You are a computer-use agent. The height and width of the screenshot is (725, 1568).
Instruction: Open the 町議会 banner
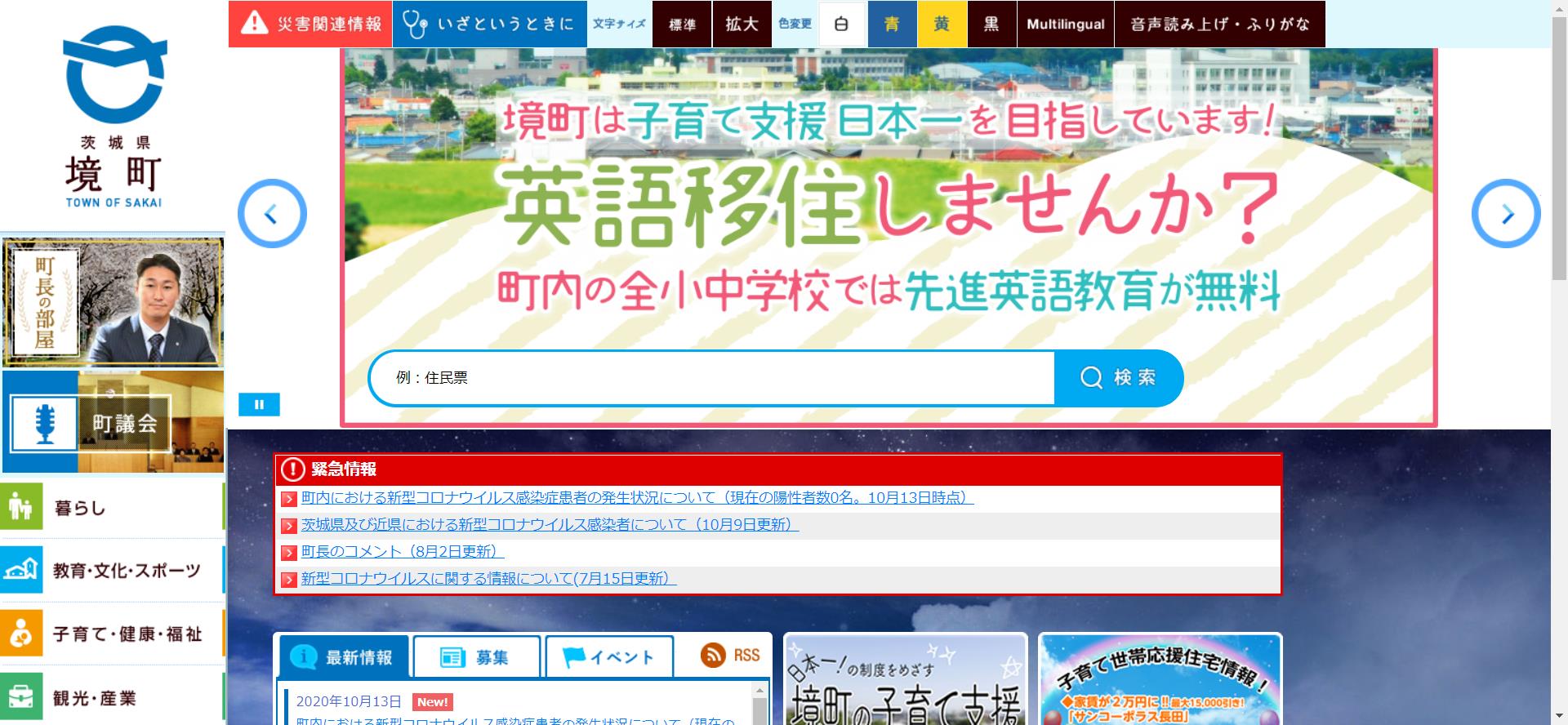click(x=114, y=422)
